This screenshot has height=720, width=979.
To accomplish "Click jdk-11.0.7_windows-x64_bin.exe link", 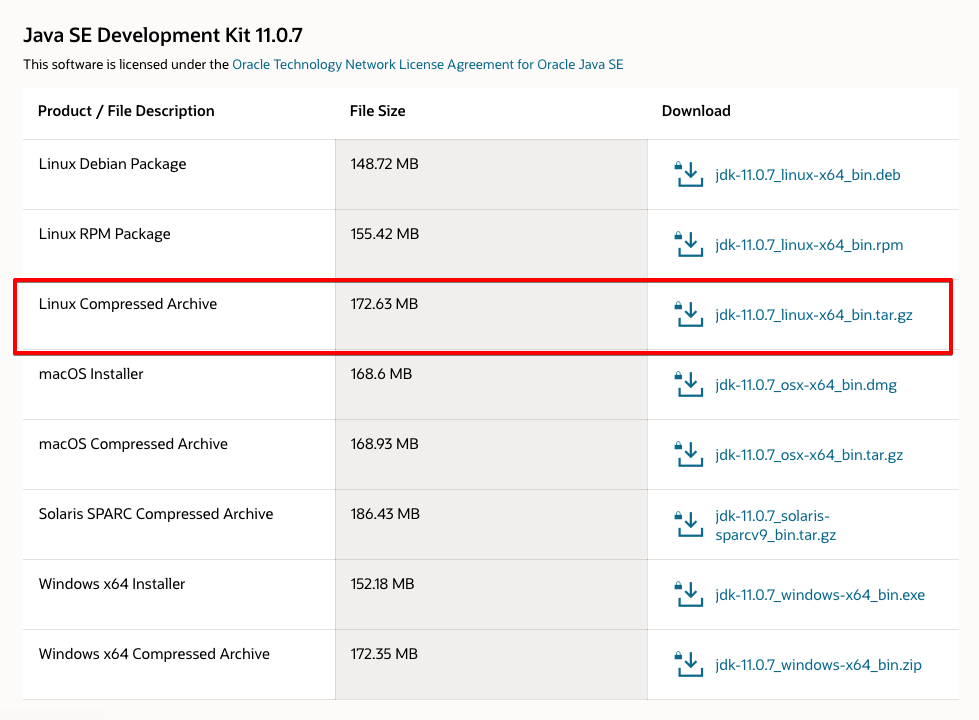I will coord(820,595).
